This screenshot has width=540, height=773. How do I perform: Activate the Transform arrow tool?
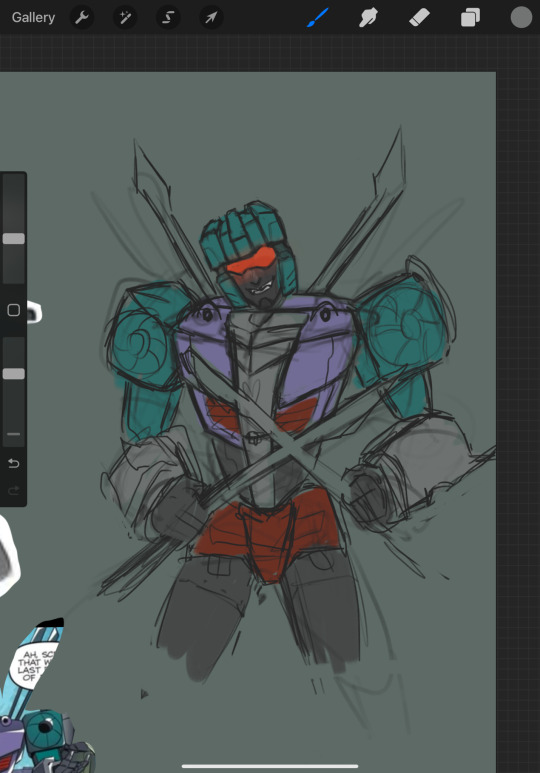(x=211, y=18)
